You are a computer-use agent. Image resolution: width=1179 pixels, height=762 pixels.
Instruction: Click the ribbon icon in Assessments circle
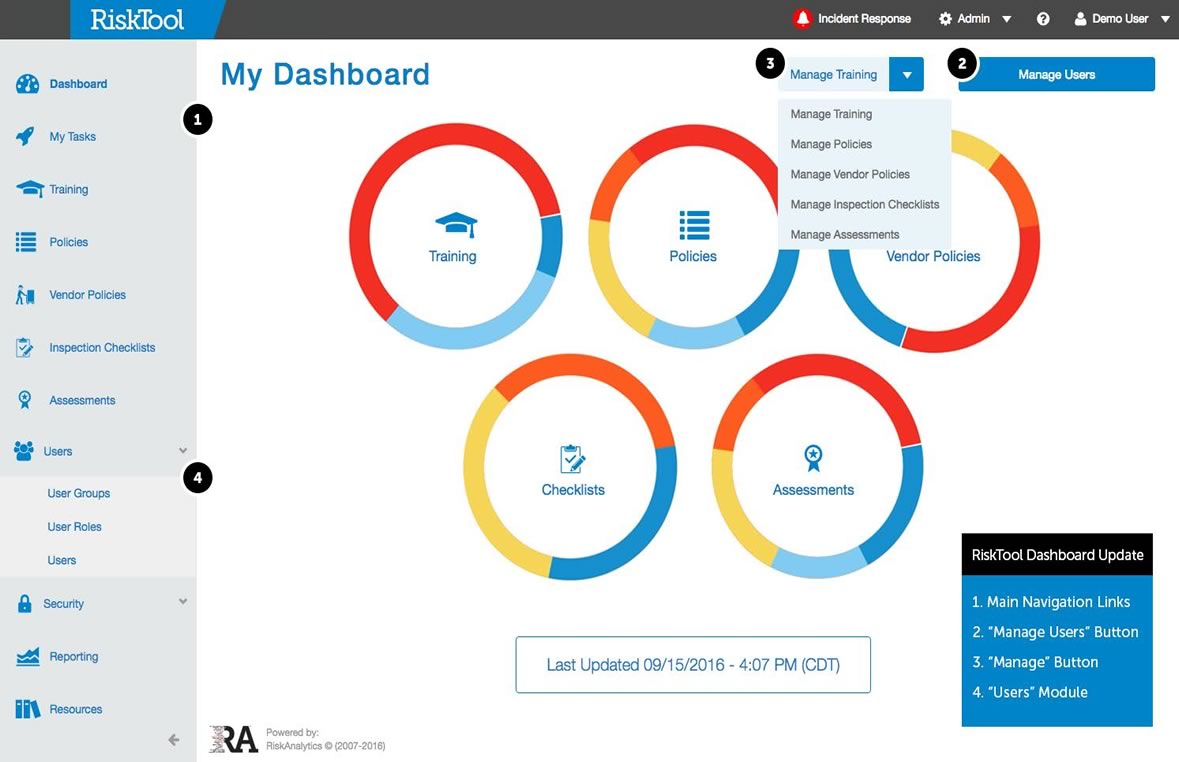tap(813, 458)
